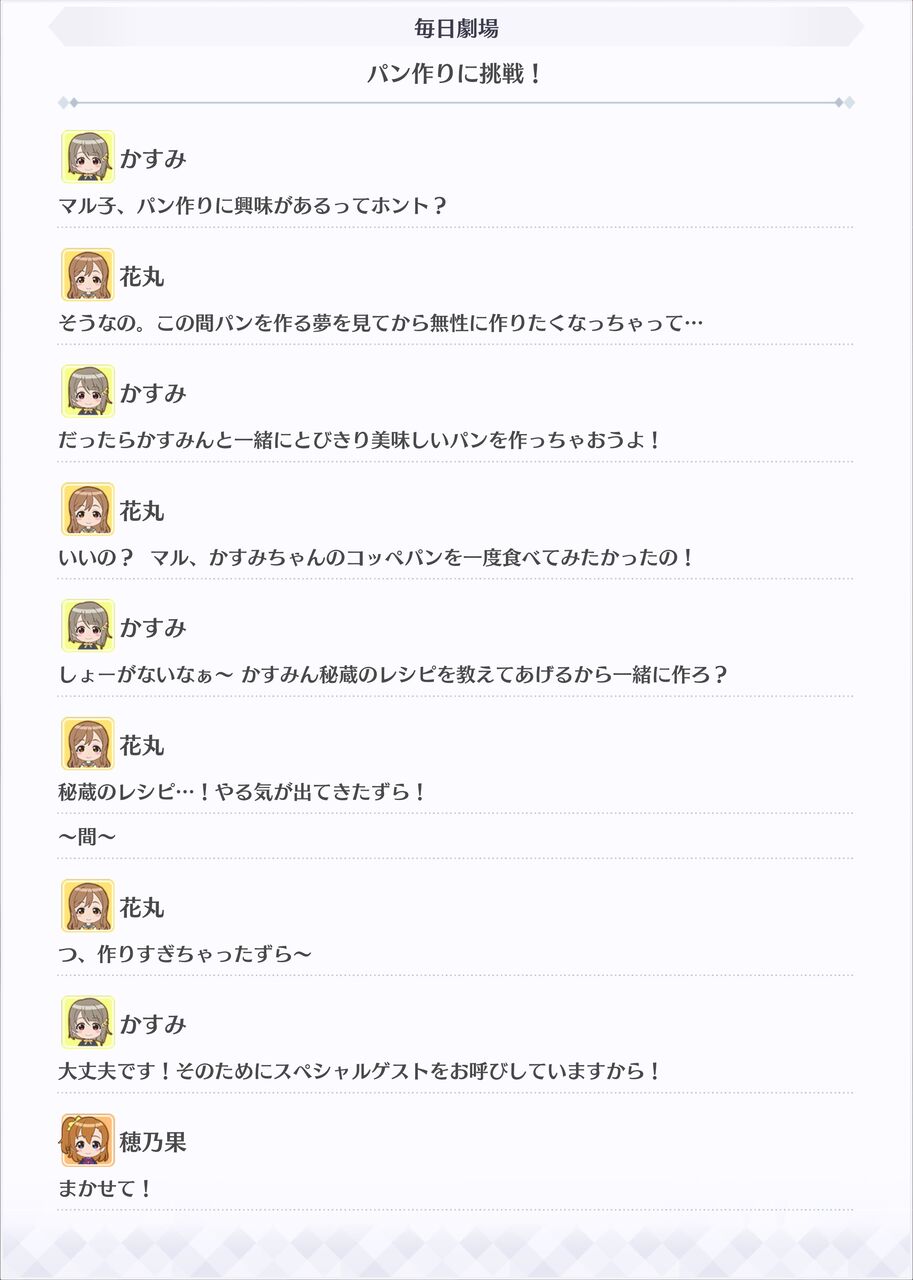Click the 大丈夫です！ special guest line
Image resolution: width=913 pixels, height=1280 pixels.
(x=360, y=1072)
